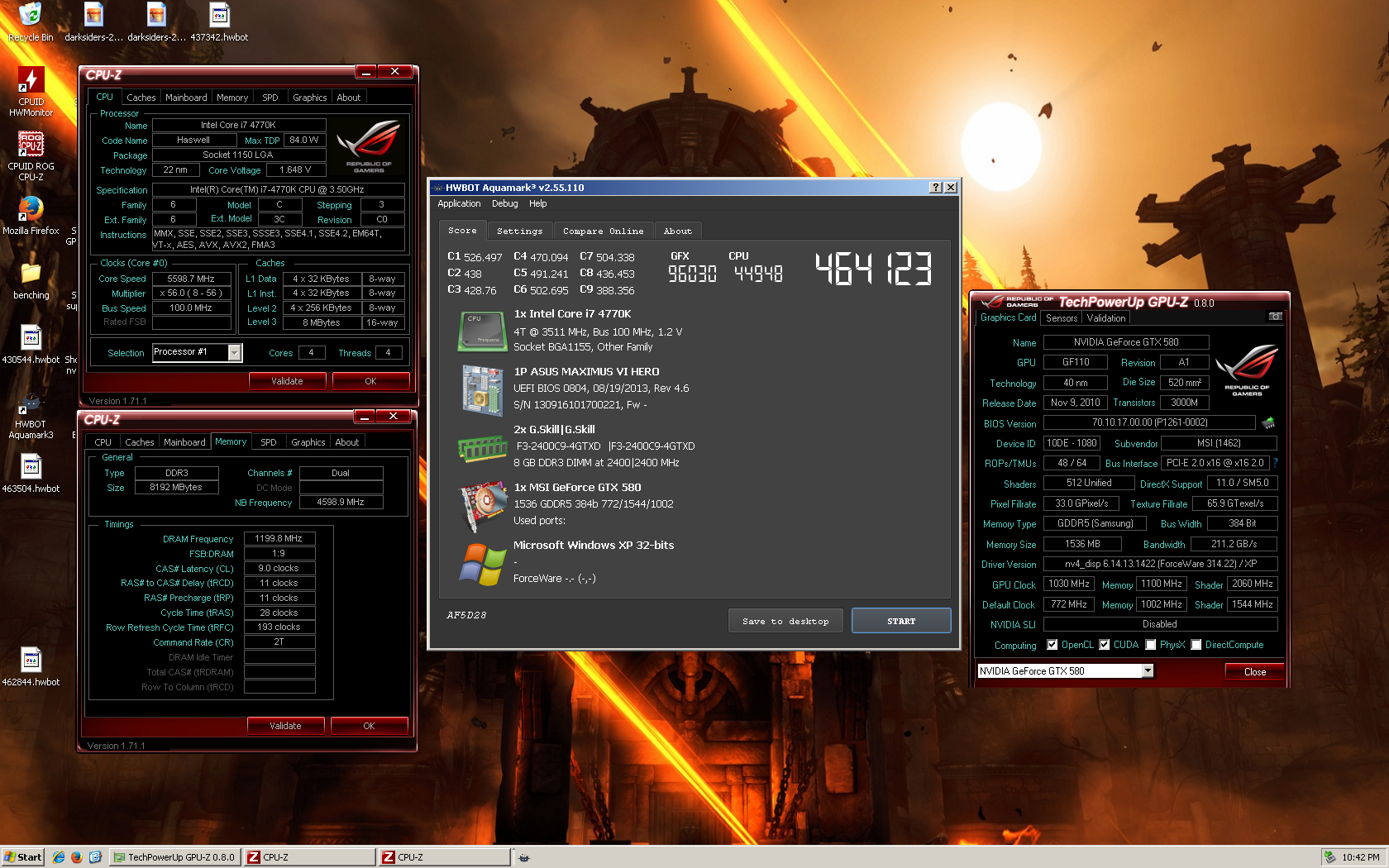
Task: Click the RAM stick icon in Aquamark results
Action: pyautogui.click(x=482, y=448)
